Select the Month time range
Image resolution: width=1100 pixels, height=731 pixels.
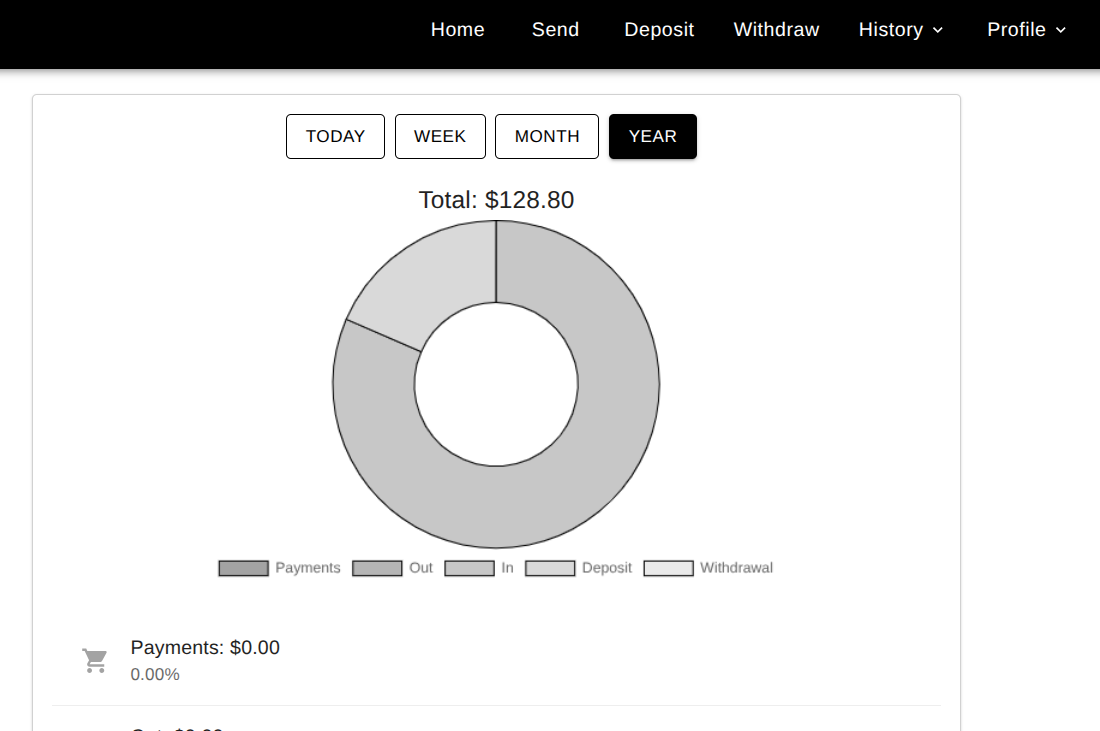coord(547,136)
